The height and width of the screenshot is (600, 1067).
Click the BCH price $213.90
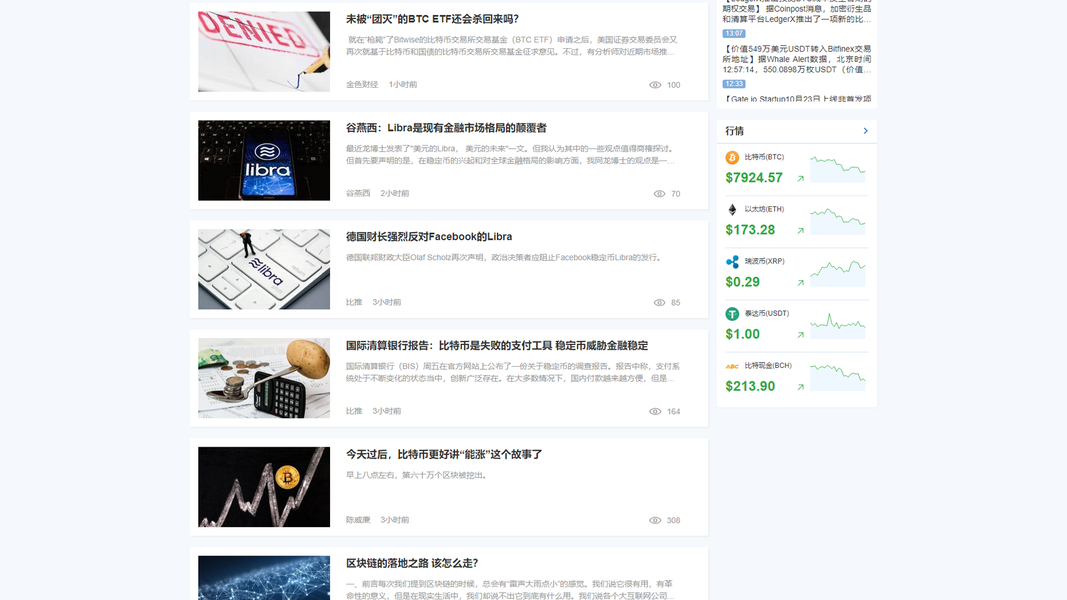pos(751,386)
